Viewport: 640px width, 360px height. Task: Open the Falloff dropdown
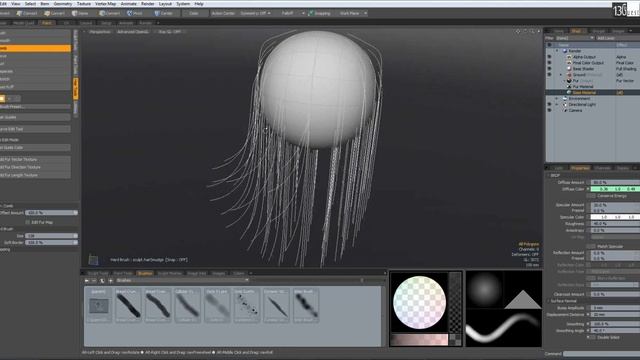290,13
